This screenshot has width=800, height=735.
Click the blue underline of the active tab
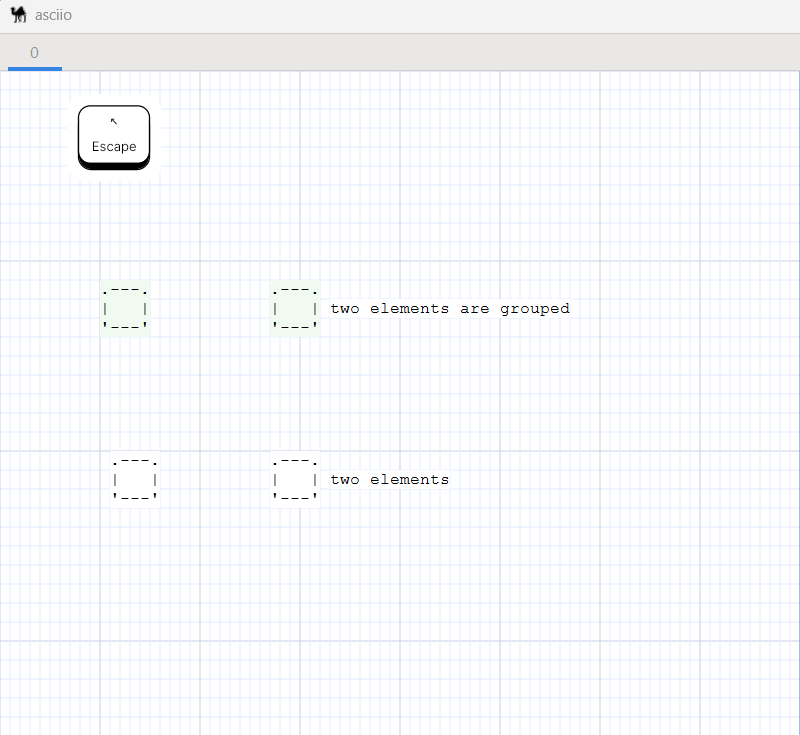pyautogui.click(x=35, y=67)
